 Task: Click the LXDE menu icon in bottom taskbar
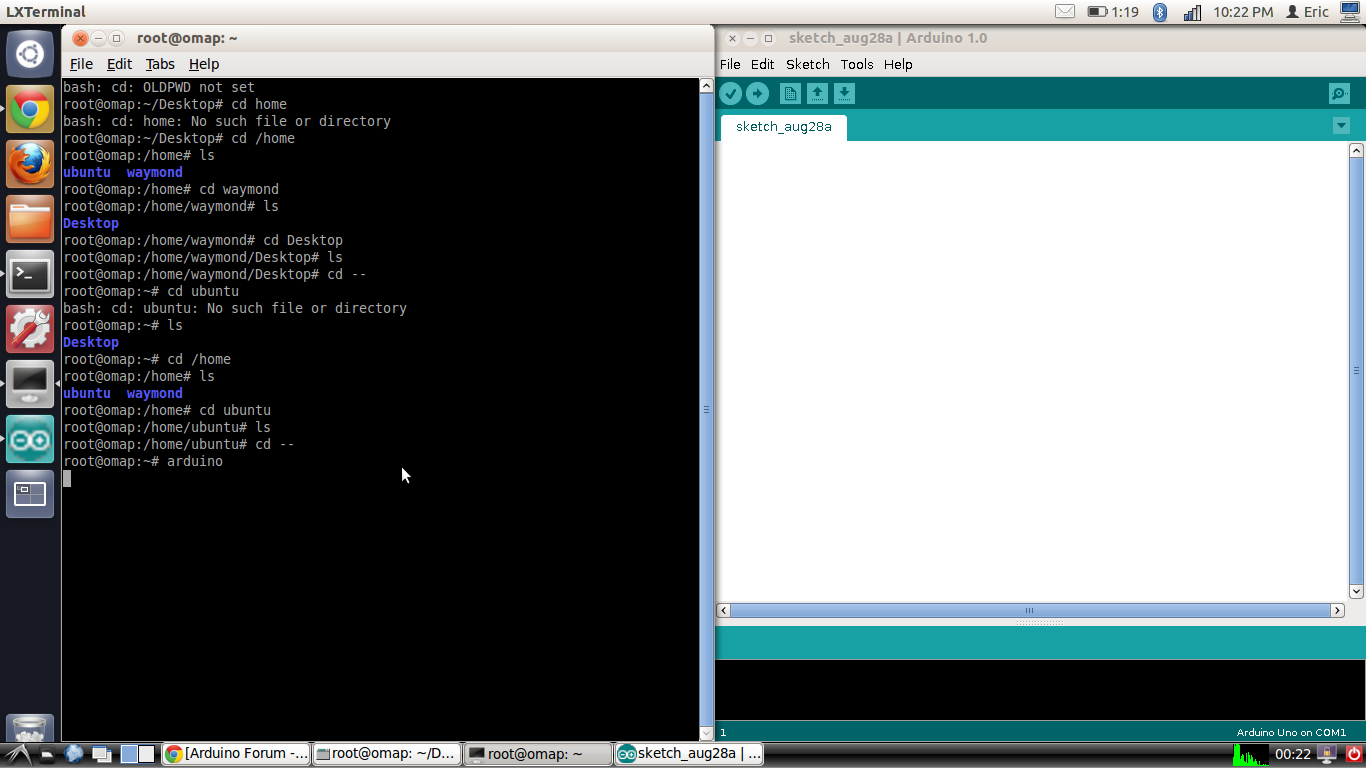tap(17, 754)
